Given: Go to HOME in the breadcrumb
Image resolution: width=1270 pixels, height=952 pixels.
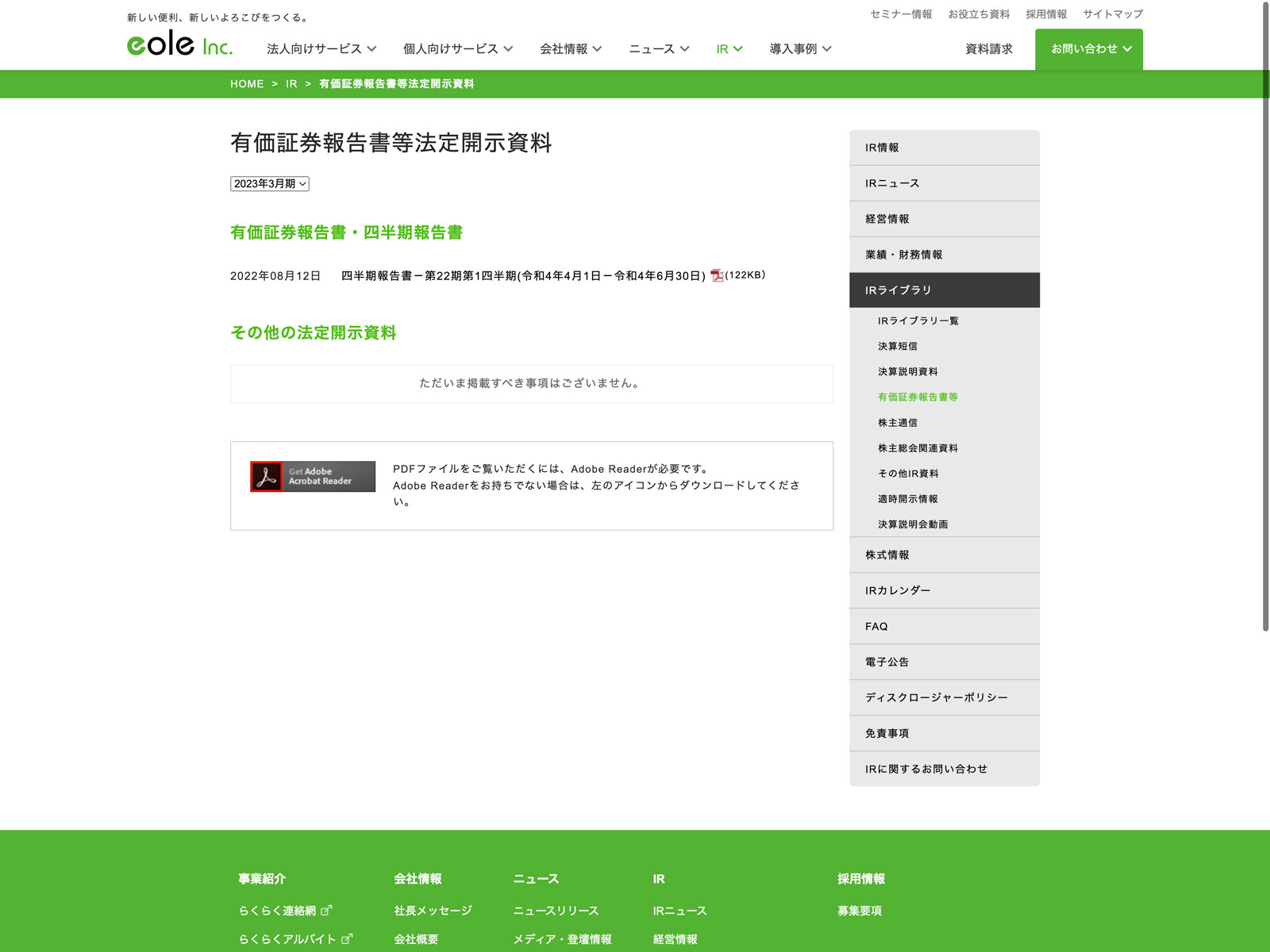Looking at the screenshot, I should [x=247, y=84].
